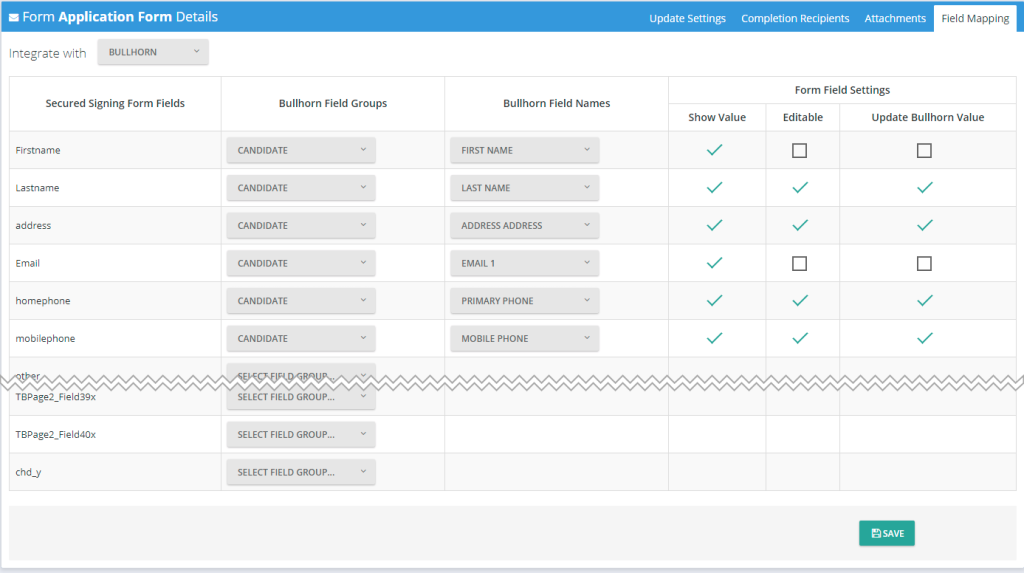1024x573 pixels.
Task: Click the TBPage2_Field39x field label
Action: [x=56, y=397]
